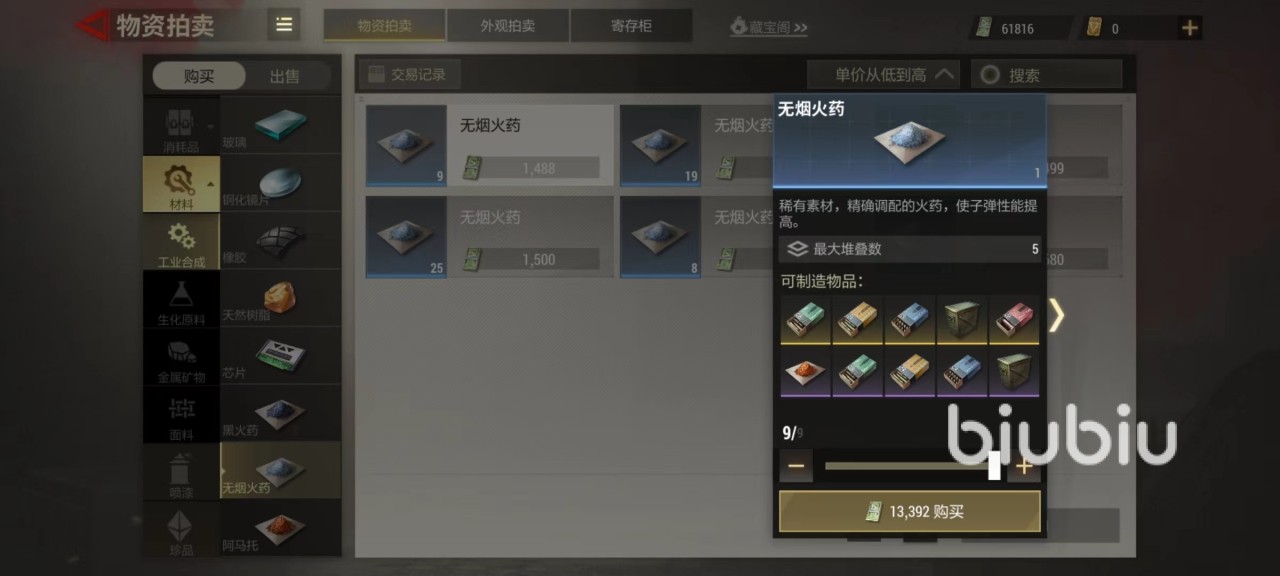Expand next page of craftable items arrow
The width and height of the screenshot is (1280, 576).
[x=1056, y=317]
